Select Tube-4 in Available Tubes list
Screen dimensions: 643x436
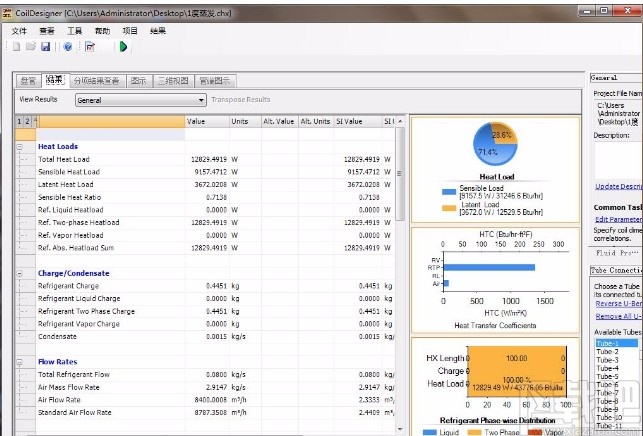pos(617,368)
